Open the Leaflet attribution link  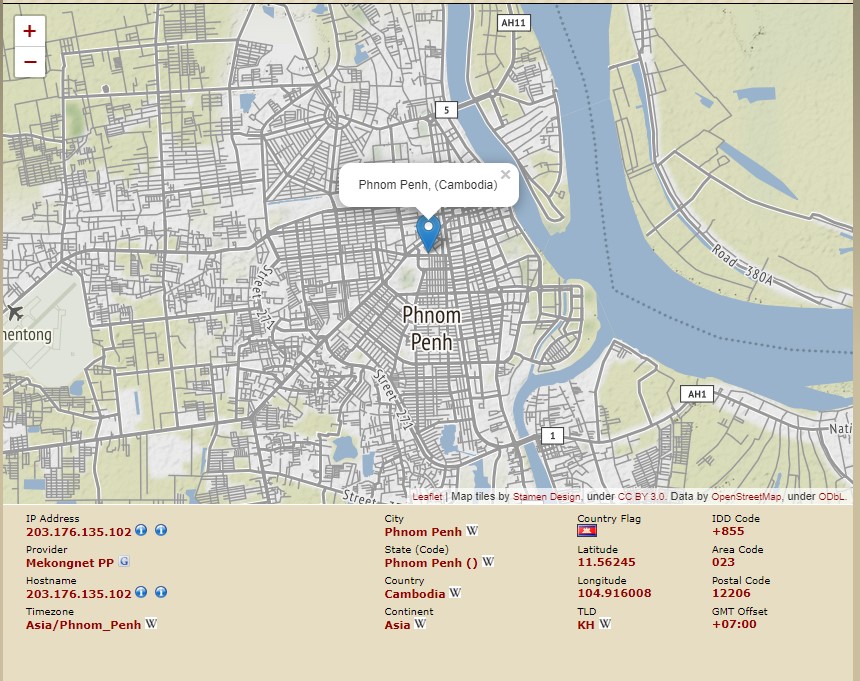427,497
